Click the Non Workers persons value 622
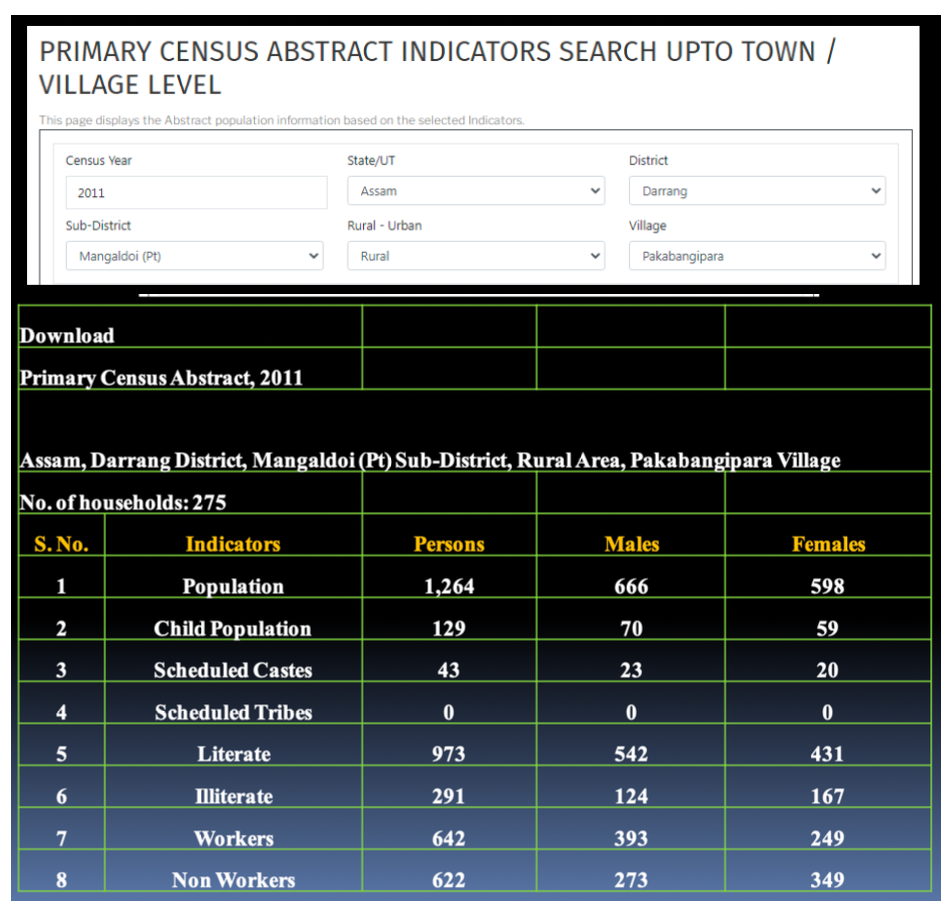This screenshot has width=950, height=912. [x=449, y=880]
